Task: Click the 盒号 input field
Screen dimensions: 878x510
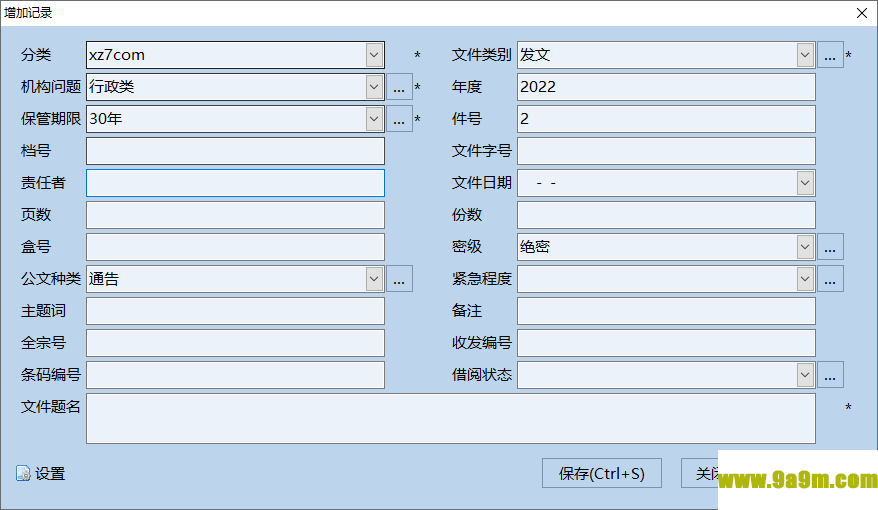Action: tap(235, 247)
